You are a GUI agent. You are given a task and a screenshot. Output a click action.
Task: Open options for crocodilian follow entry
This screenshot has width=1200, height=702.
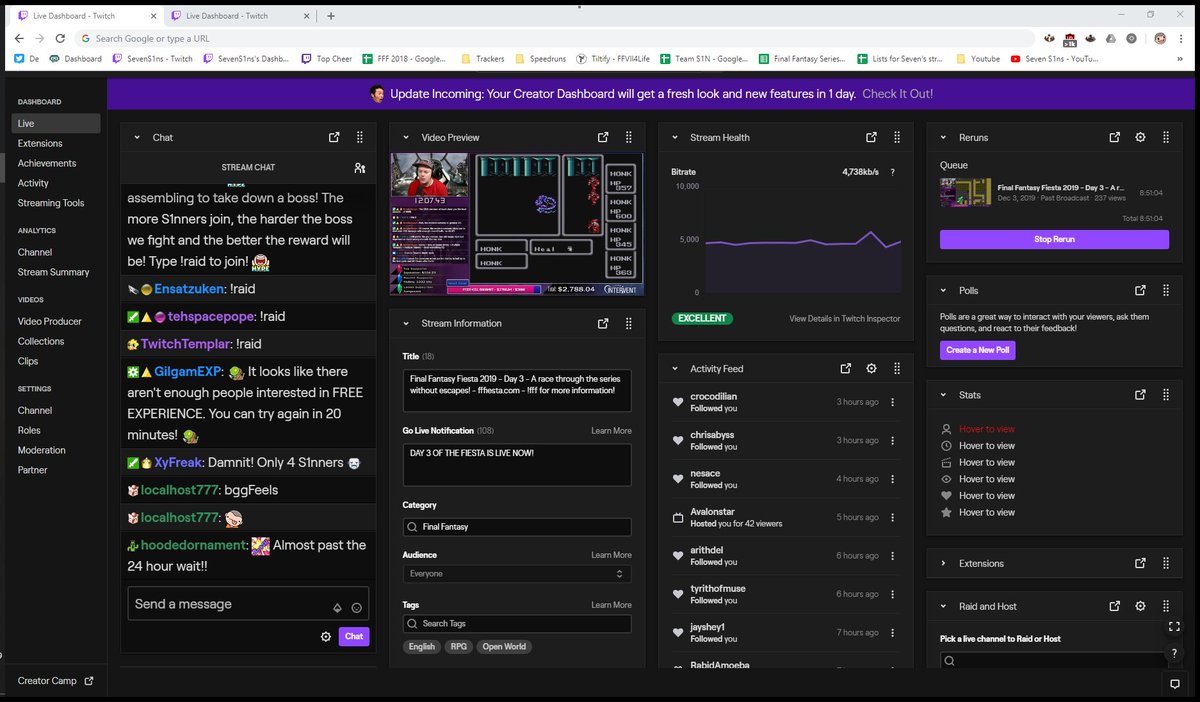click(893, 402)
